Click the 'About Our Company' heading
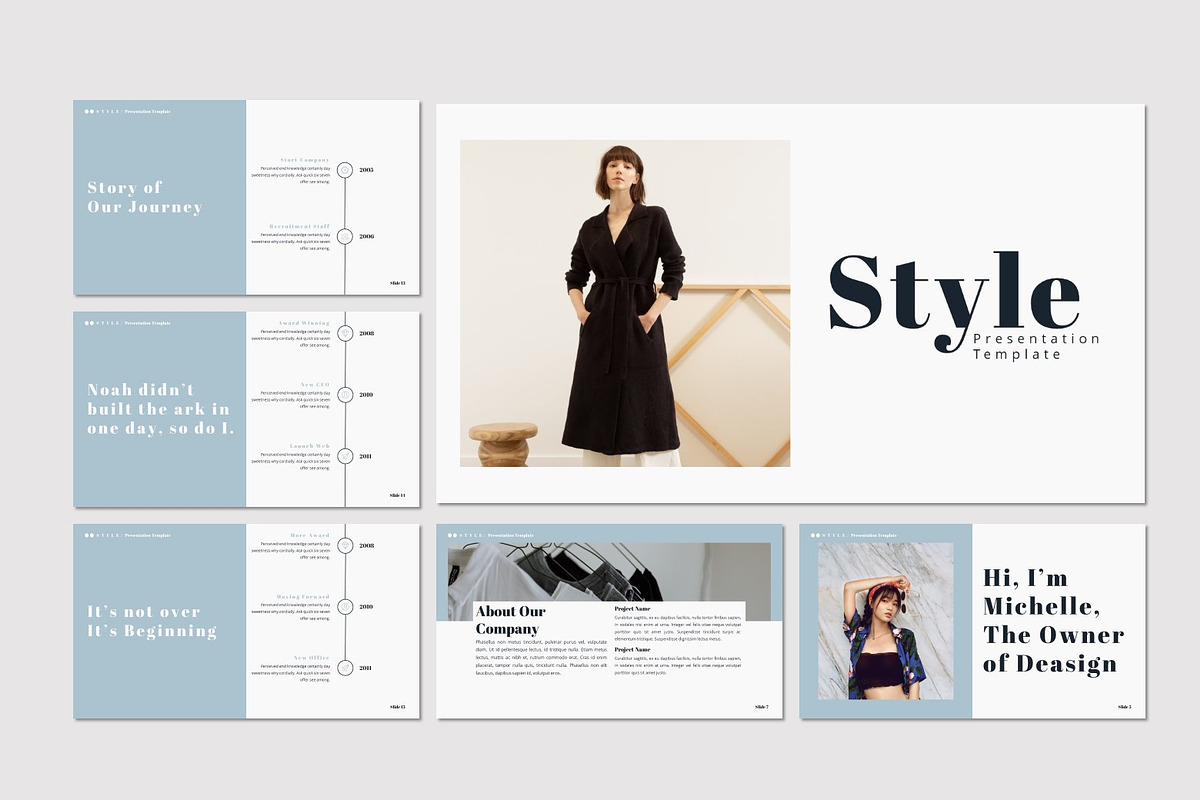This screenshot has width=1200, height=800. pos(512,619)
